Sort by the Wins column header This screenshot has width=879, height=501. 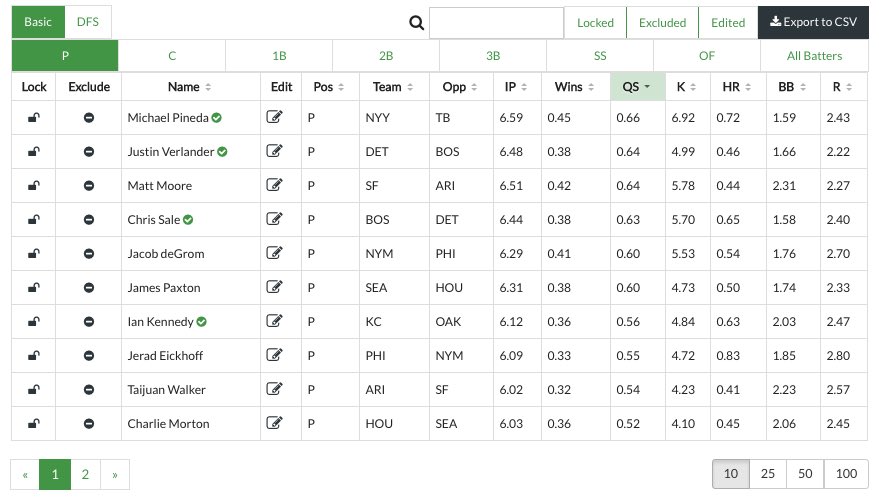click(575, 87)
